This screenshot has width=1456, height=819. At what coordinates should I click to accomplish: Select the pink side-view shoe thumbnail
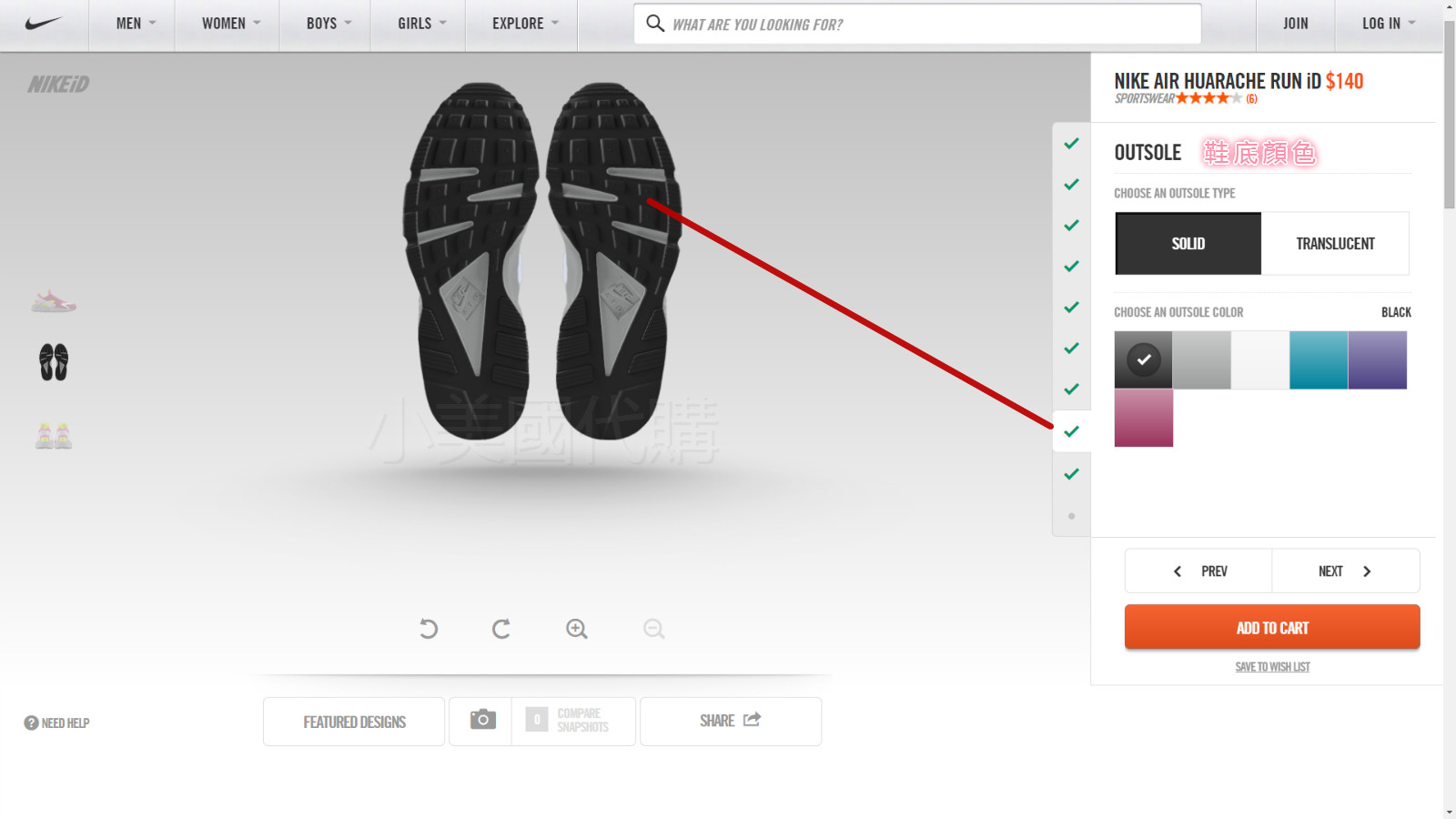tap(54, 300)
